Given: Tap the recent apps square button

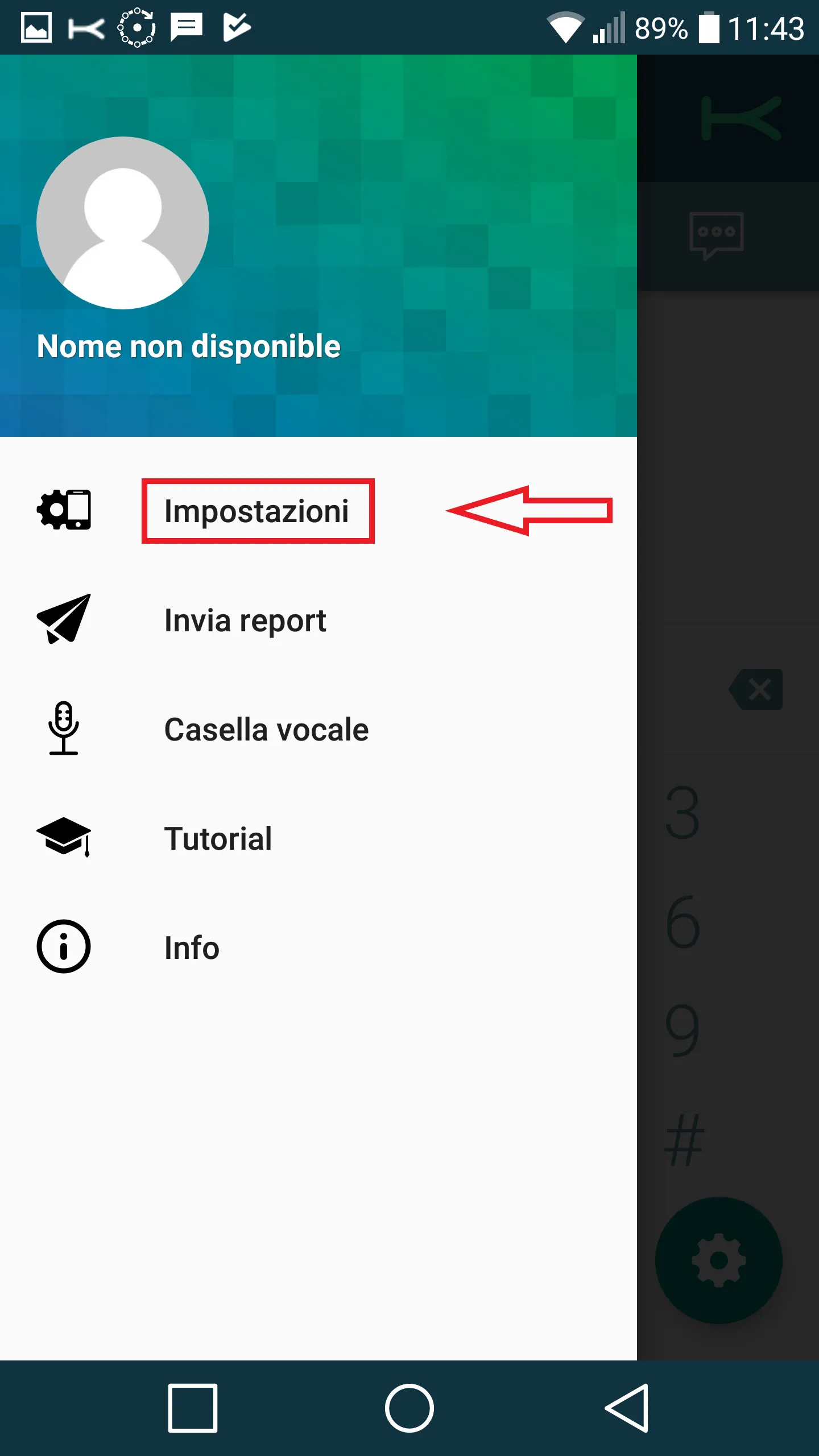Looking at the screenshot, I should 193,1408.
